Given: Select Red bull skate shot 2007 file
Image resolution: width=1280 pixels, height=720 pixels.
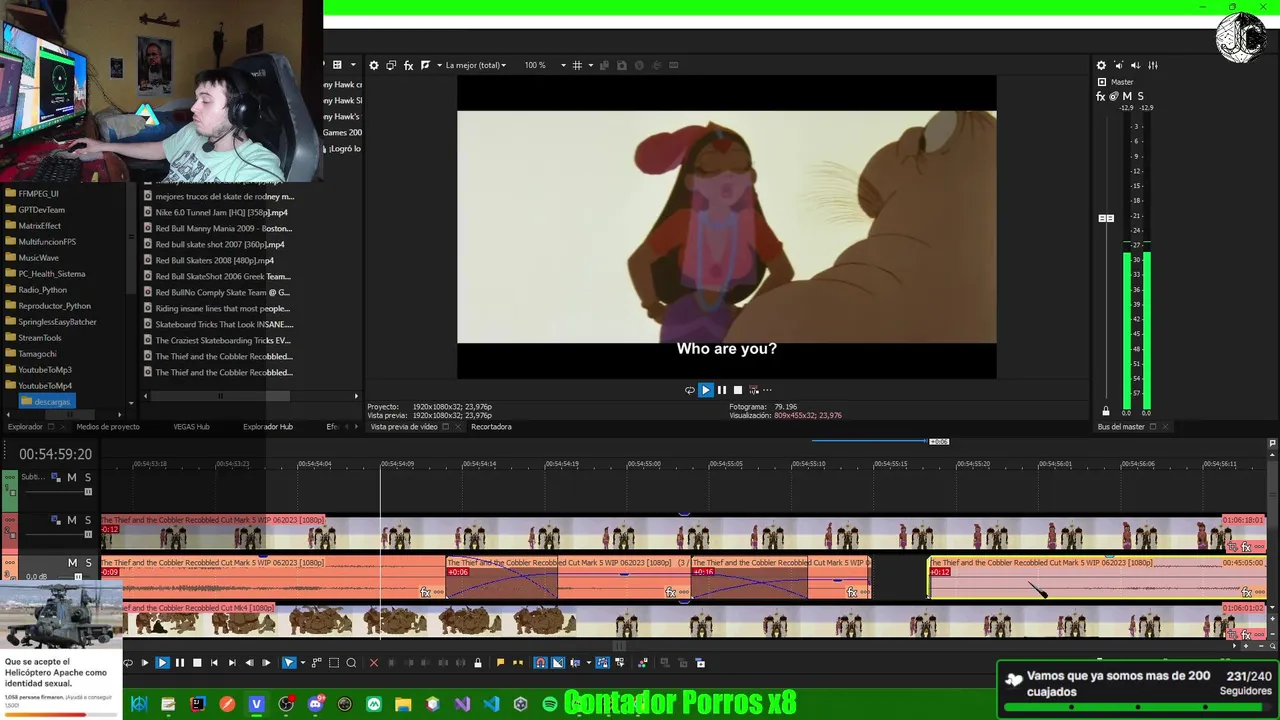Looking at the screenshot, I should click(x=220, y=244).
